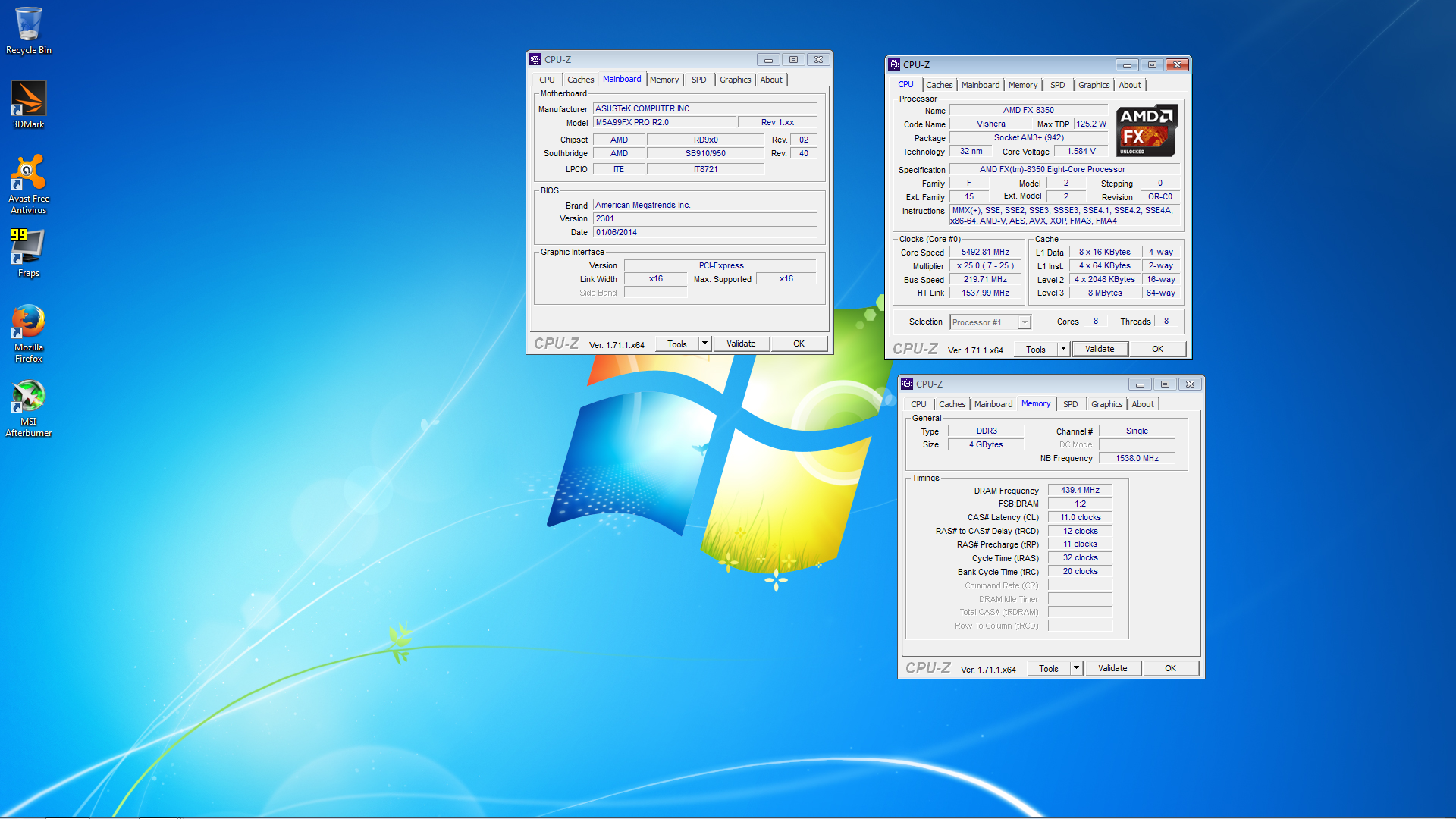Launch 3DMark from the desktop
This screenshot has width=1456, height=819.
(x=29, y=105)
